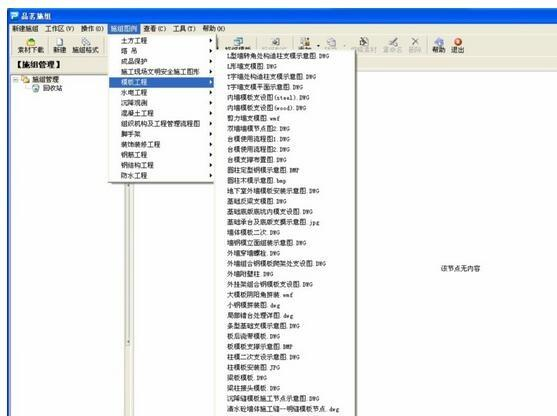Select the highlighted 模板工程 entry
Screen dimensions: 557x416
tap(161, 82)
